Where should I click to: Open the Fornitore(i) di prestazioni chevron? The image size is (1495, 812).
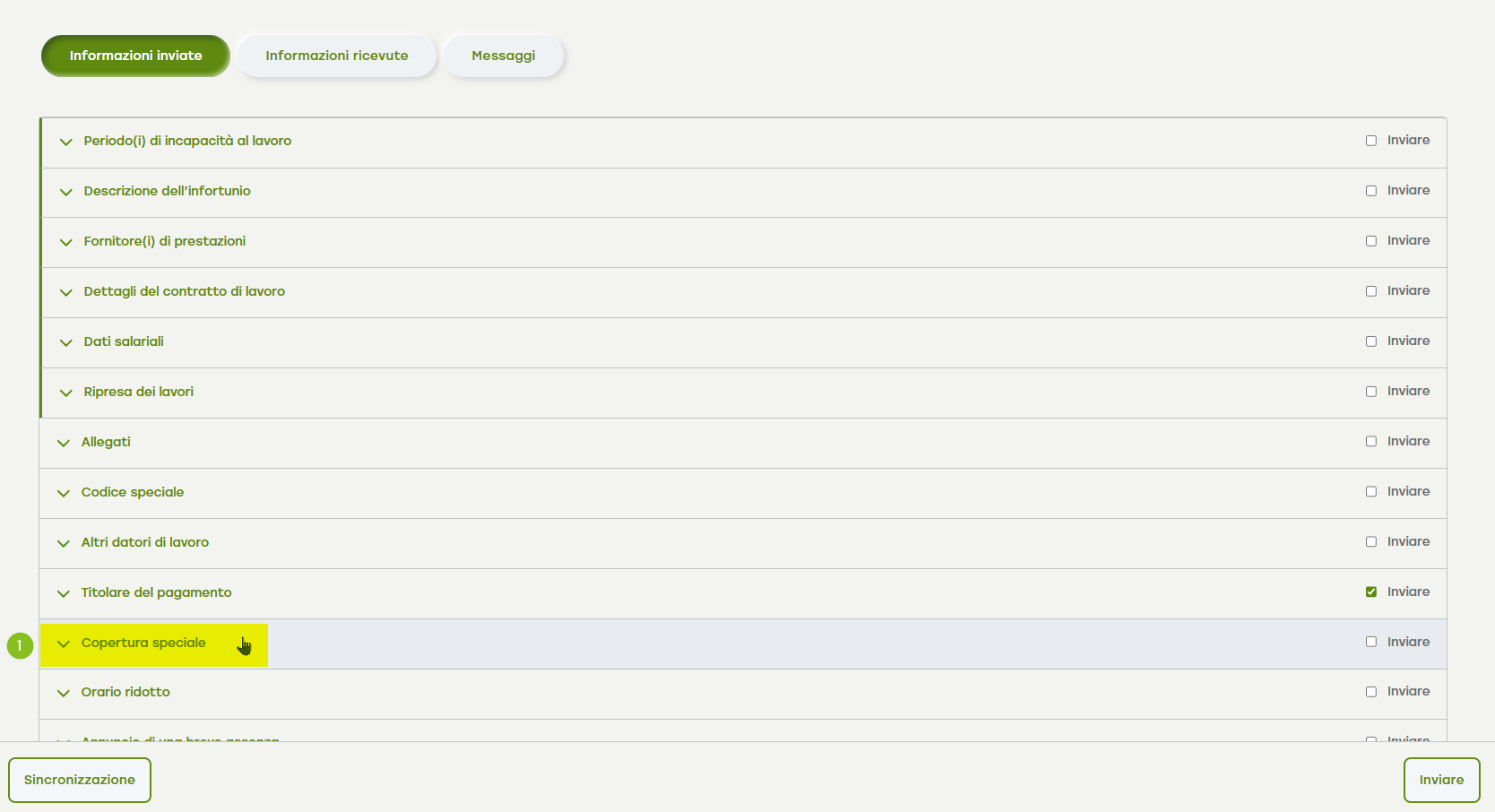(x=65, y=242)
